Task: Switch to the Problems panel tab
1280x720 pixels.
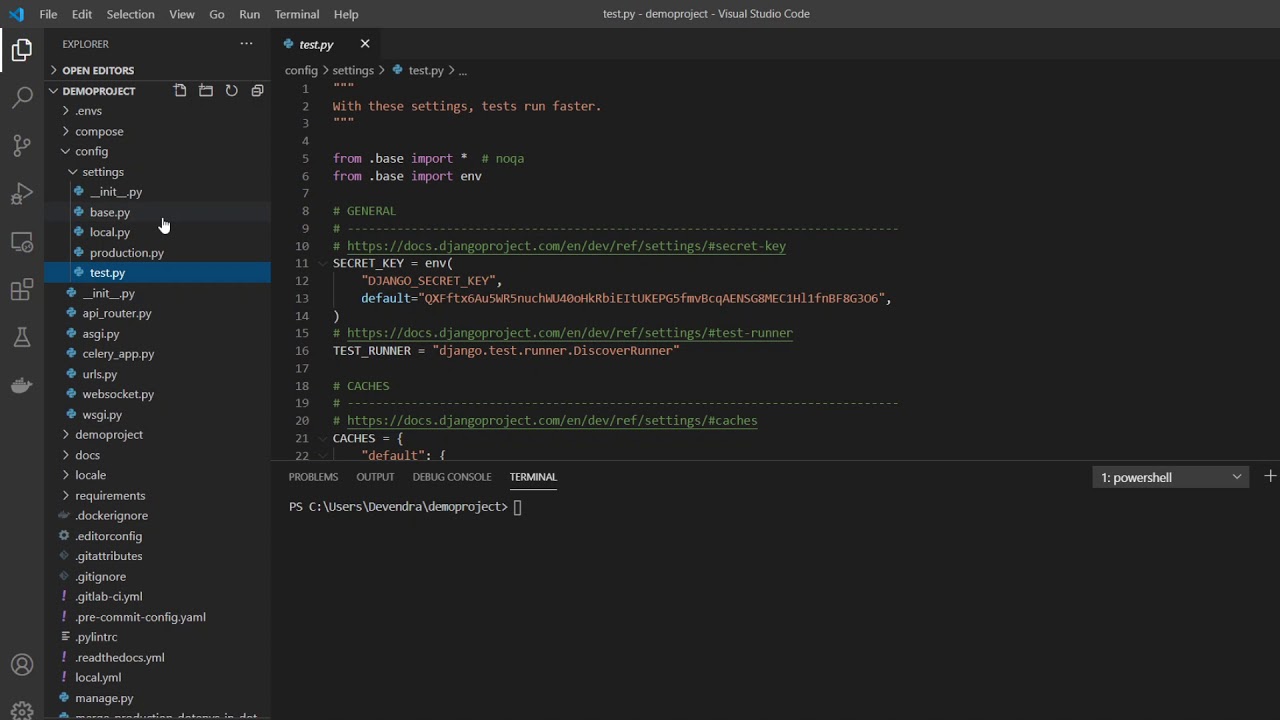Action: [313, 477]
